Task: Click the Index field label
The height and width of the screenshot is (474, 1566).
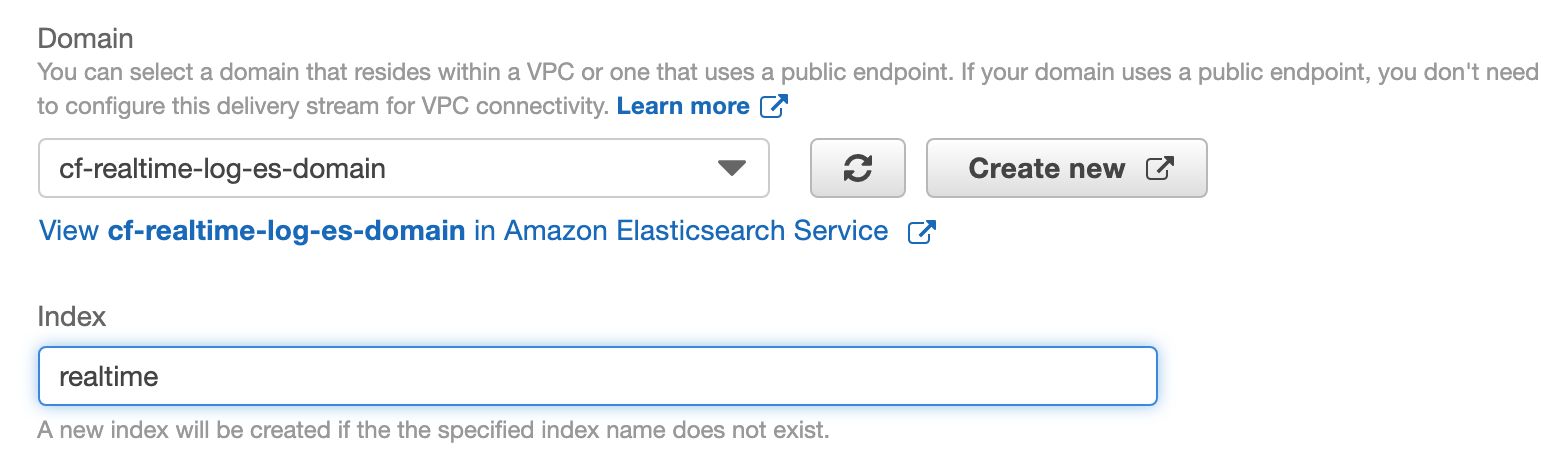Action: (x=72, y=317)
